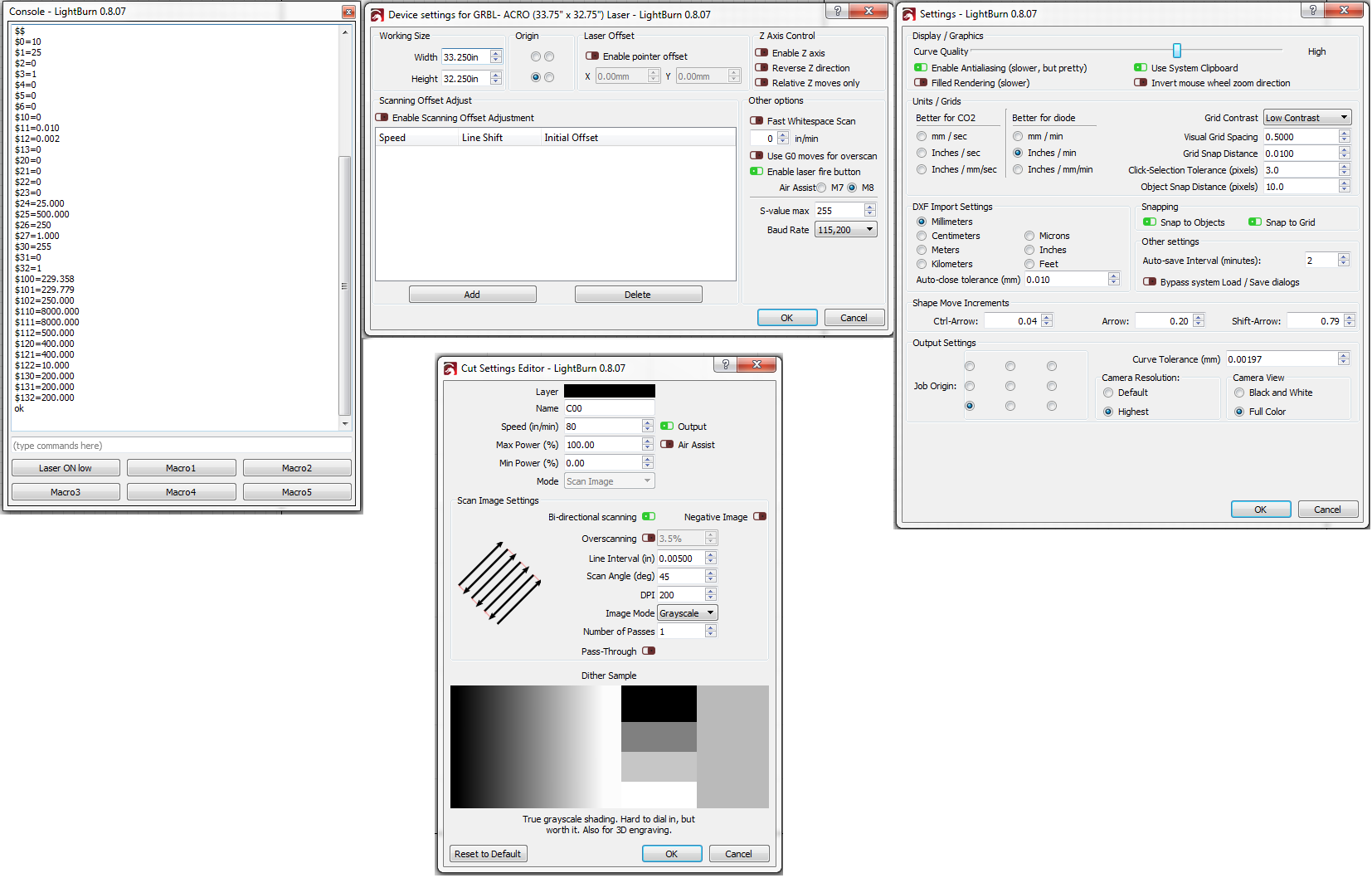Click Reset to Default button
Image resolution: width=1372 pixels, height=878 pixels.
pyautogui.click(x=488, y=854)
